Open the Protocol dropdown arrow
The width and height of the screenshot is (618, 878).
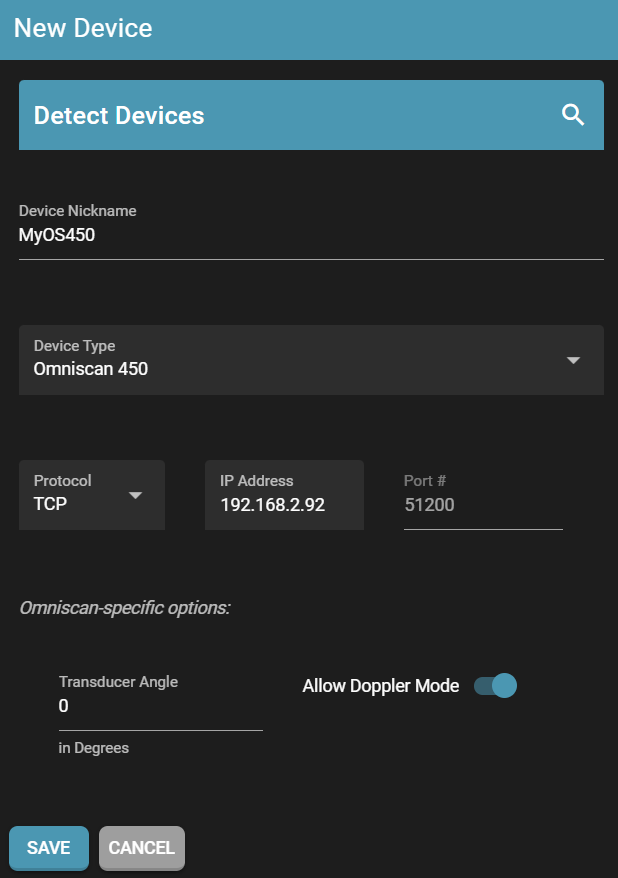(x=136, y=496)
